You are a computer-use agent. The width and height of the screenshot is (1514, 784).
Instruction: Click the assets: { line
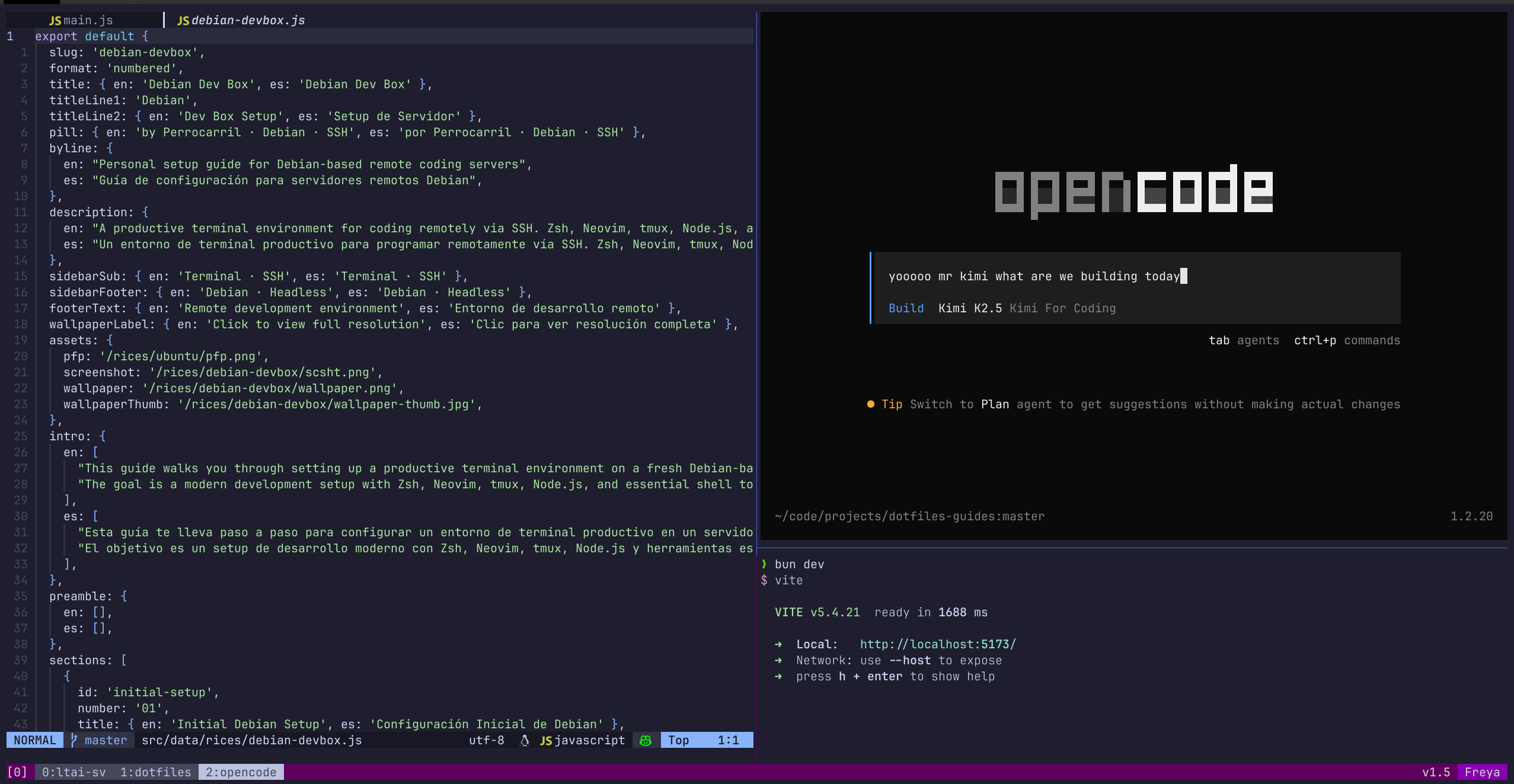coord(81,340)
